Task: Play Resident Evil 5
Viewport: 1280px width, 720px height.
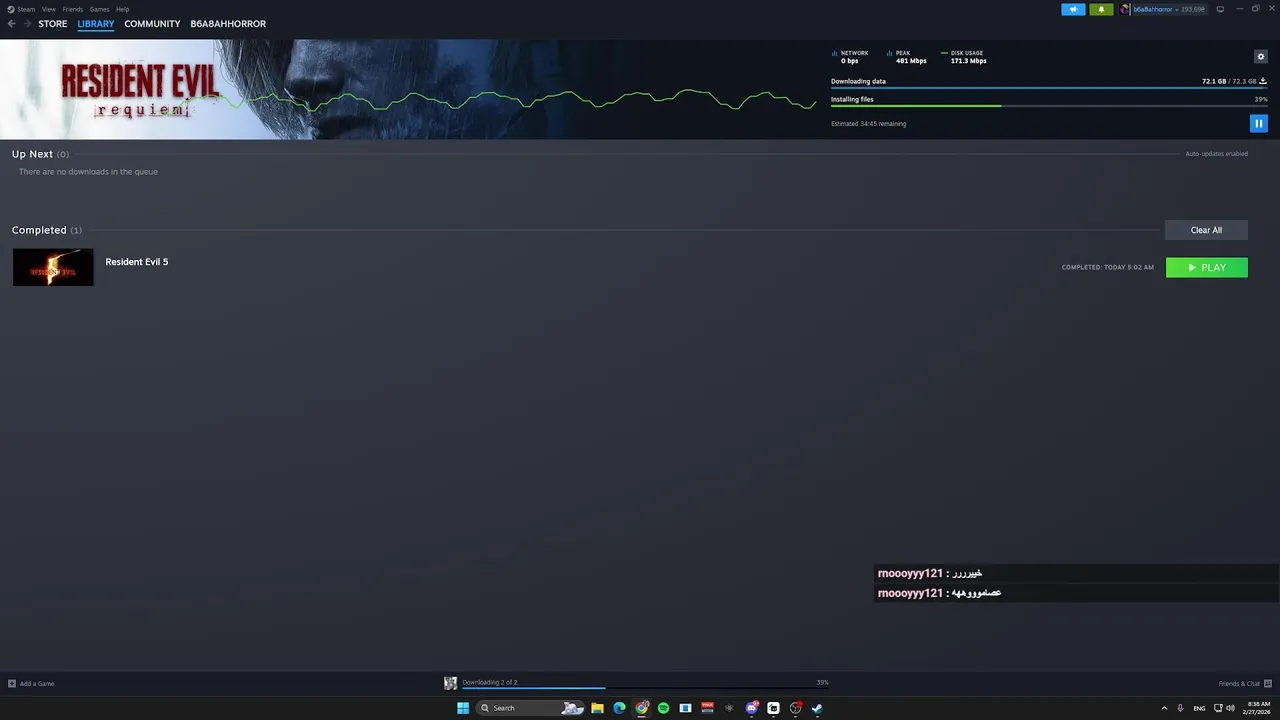Action: pos(1207,267)
